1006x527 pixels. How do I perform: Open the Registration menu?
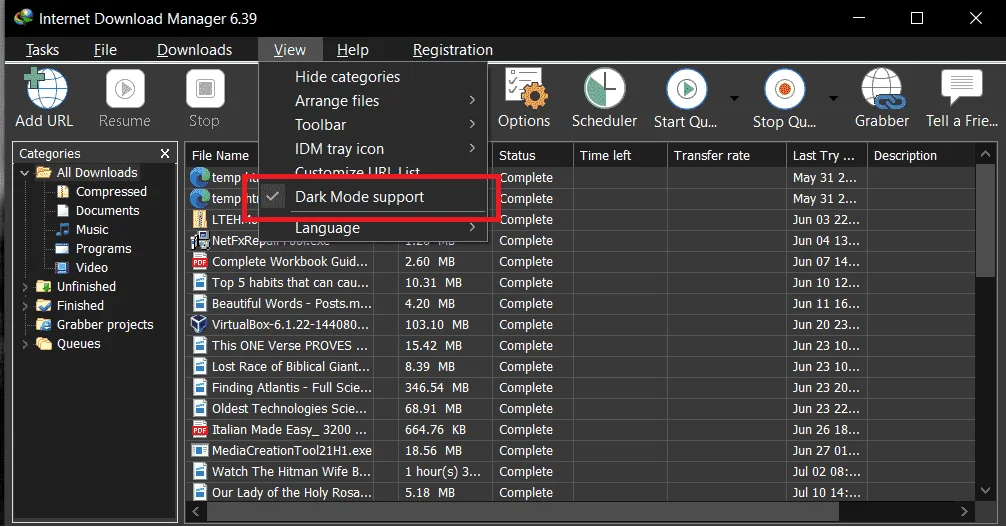tap(453, 50)
